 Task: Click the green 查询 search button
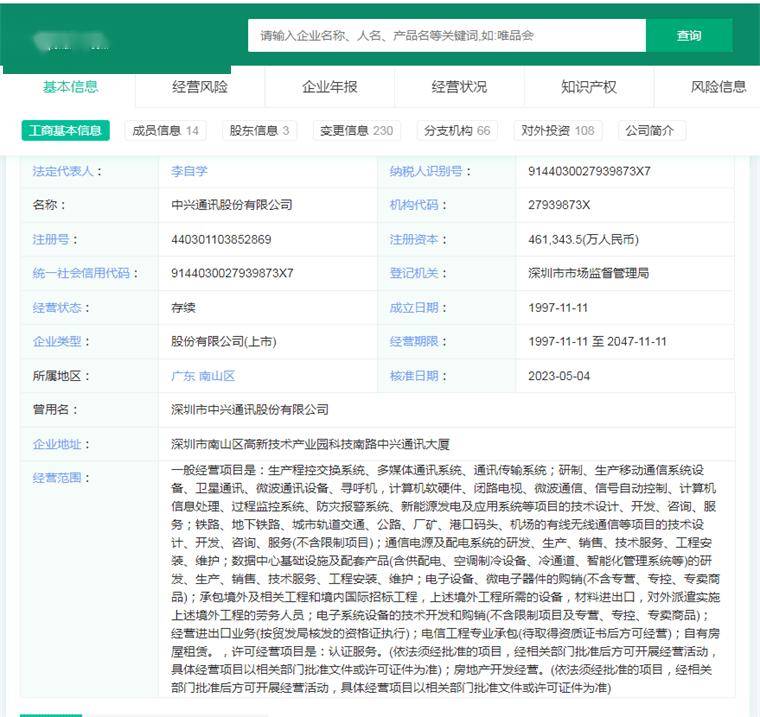click(x=689, y=35)
